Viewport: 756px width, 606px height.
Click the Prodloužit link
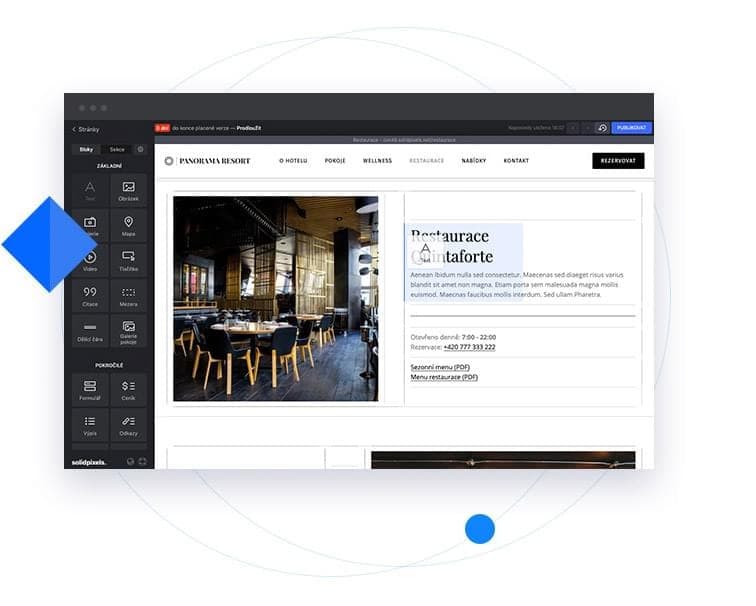(249, 128)
